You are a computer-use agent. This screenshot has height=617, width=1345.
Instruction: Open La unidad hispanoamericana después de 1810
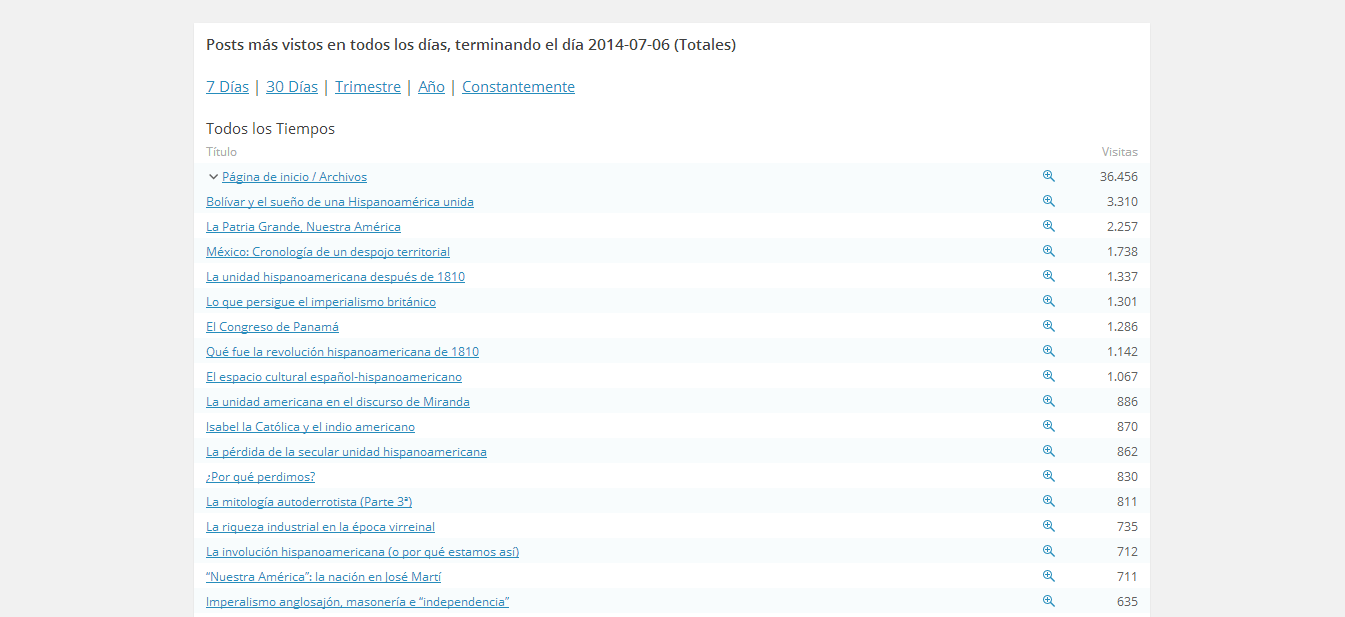pos(335,277)
